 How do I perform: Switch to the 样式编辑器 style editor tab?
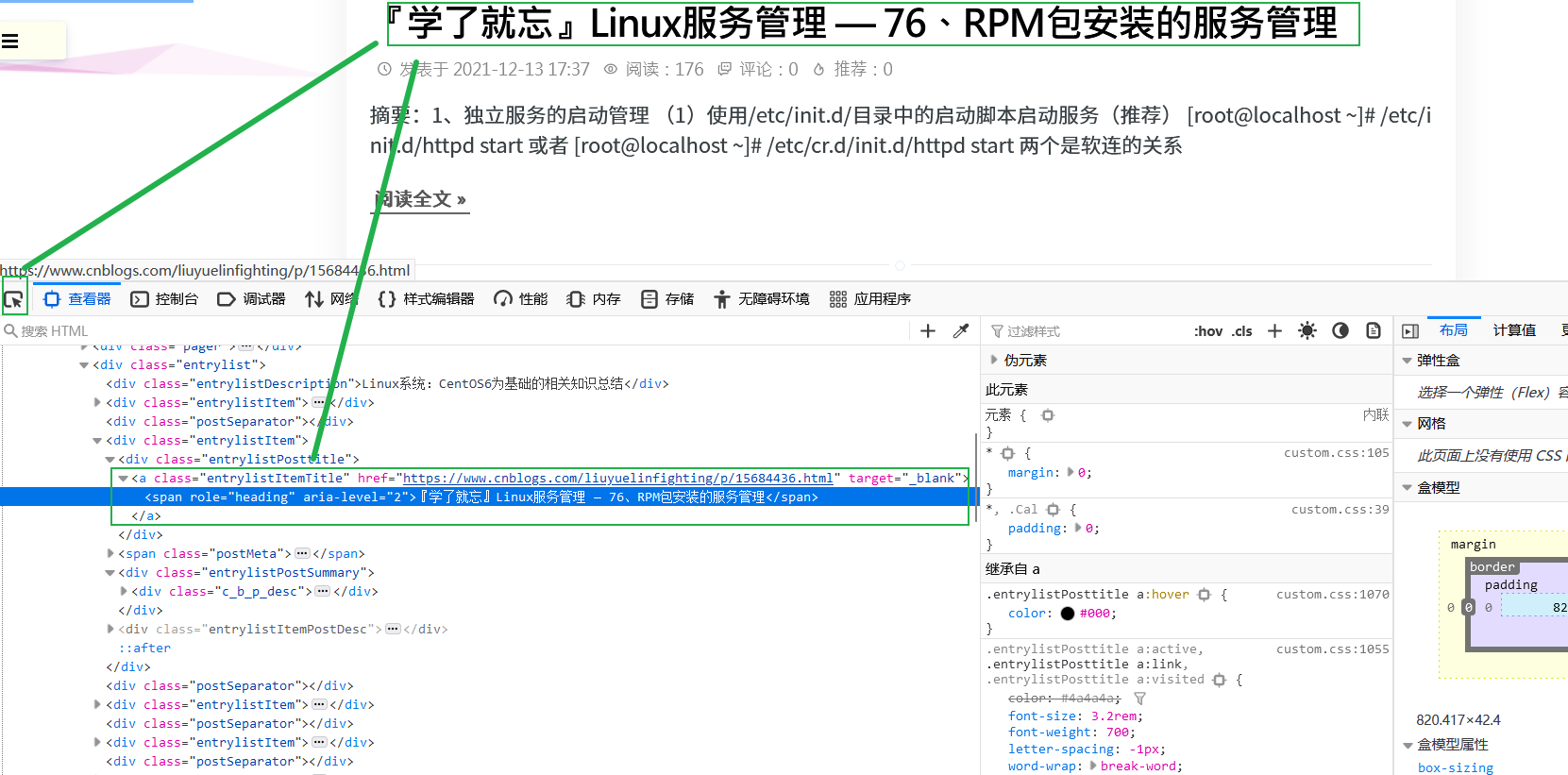[x=426, y=299]
